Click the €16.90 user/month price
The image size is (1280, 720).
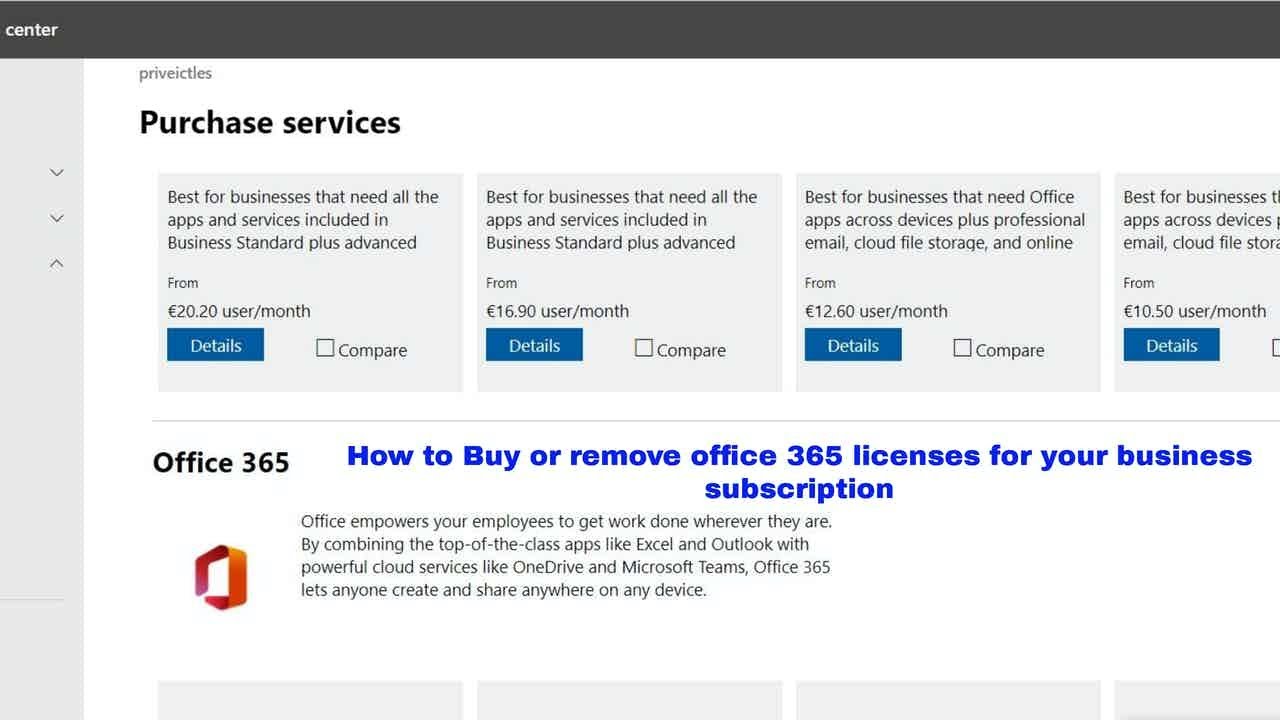pyautogui.click(x=558, y=311)
